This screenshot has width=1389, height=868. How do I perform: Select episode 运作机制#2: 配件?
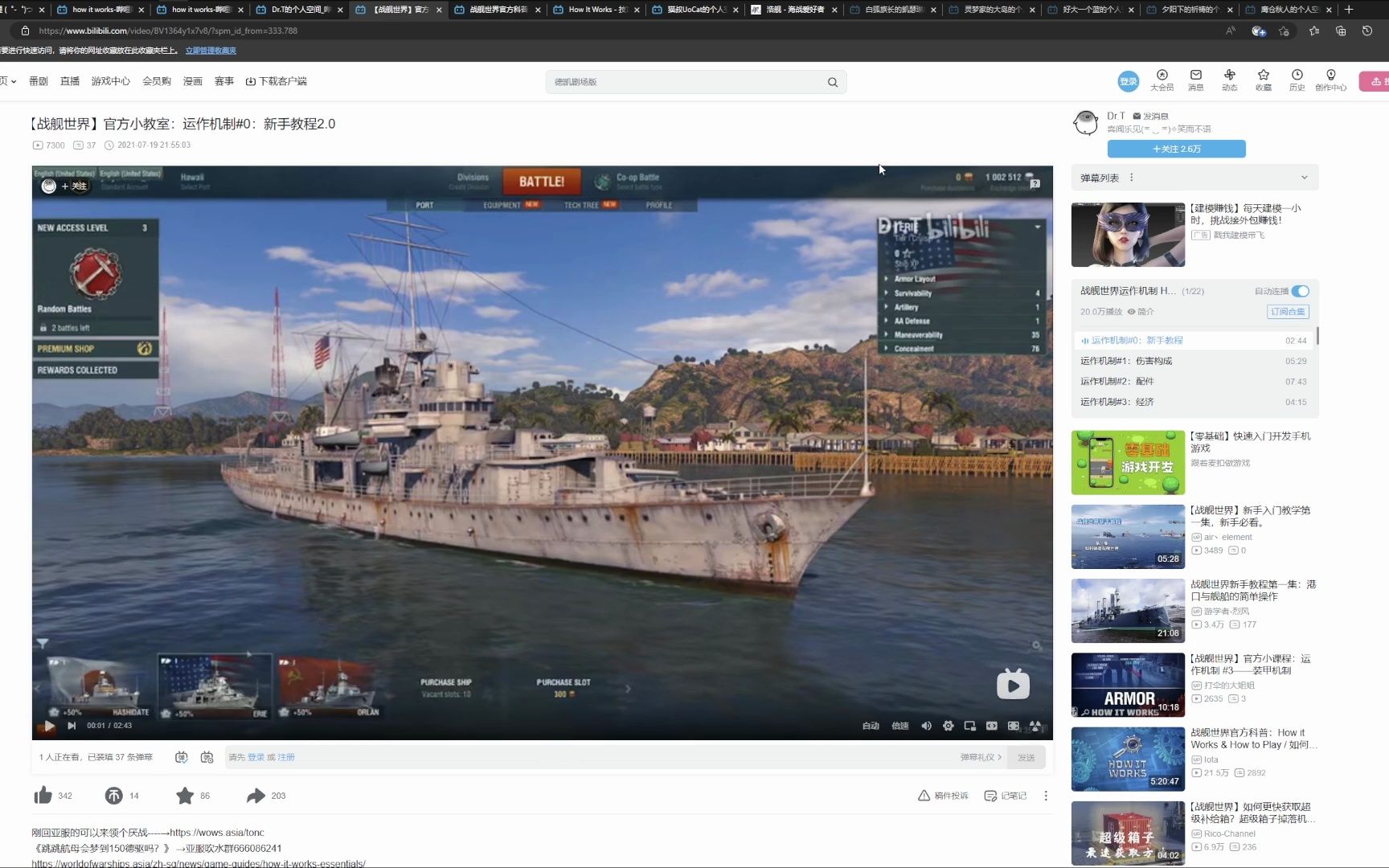point(1193,381)
